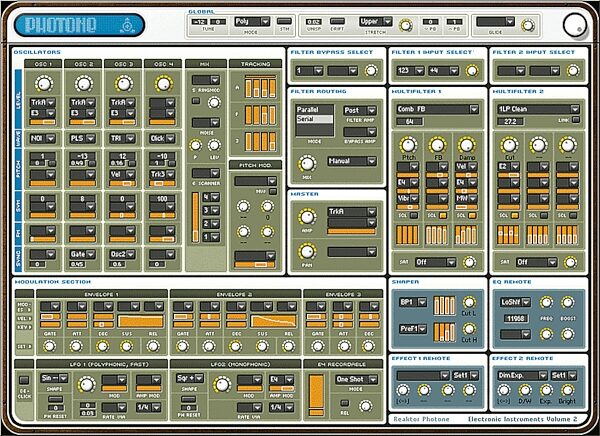This screenshot has width=600, height=436.
Task: Open the Comb FB filter type dropdown
Action: (437, 109)
